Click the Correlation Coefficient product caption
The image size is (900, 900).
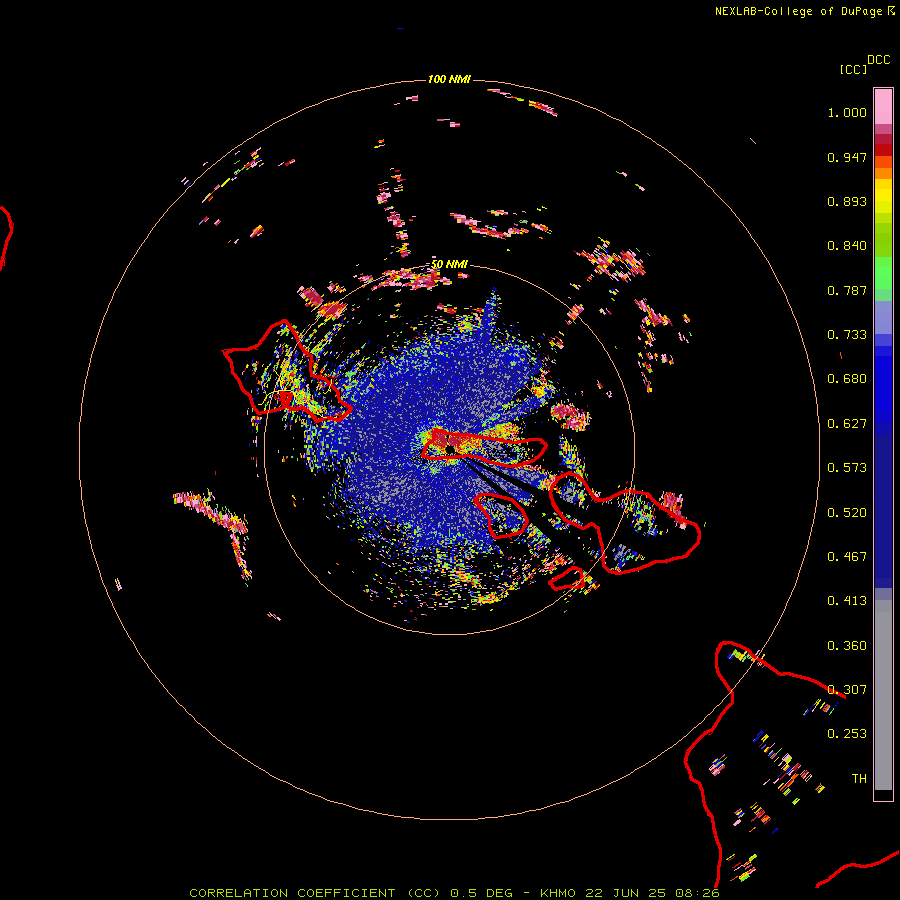454,893
